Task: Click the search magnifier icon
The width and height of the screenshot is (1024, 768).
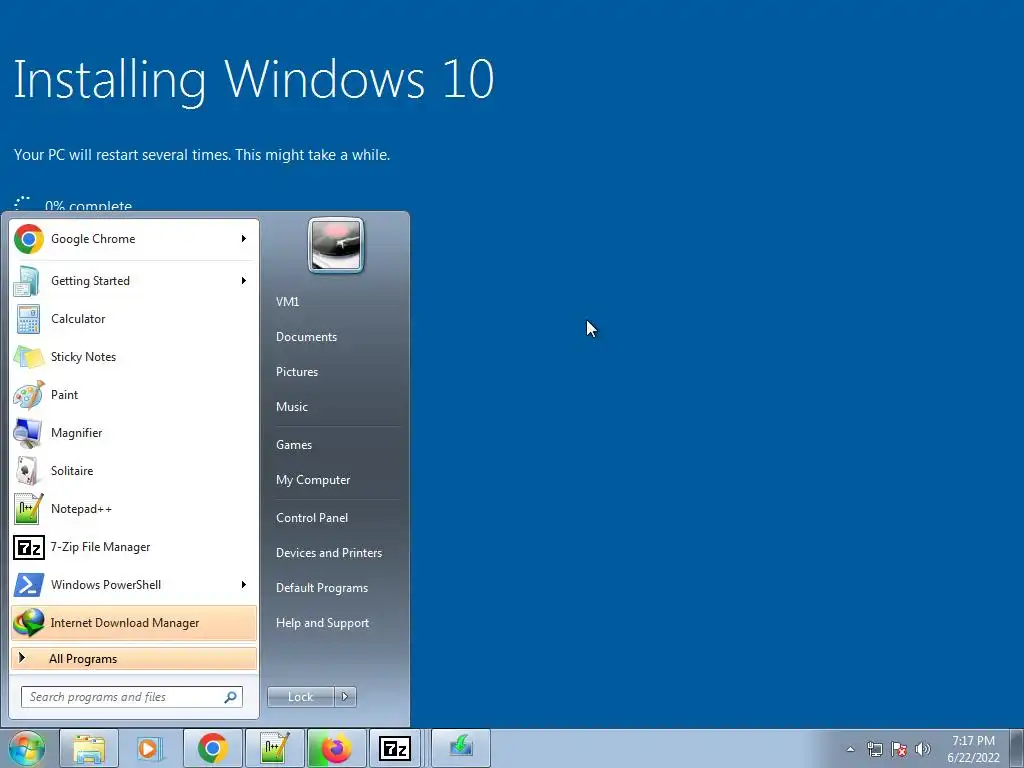Action: click(231, 697)
